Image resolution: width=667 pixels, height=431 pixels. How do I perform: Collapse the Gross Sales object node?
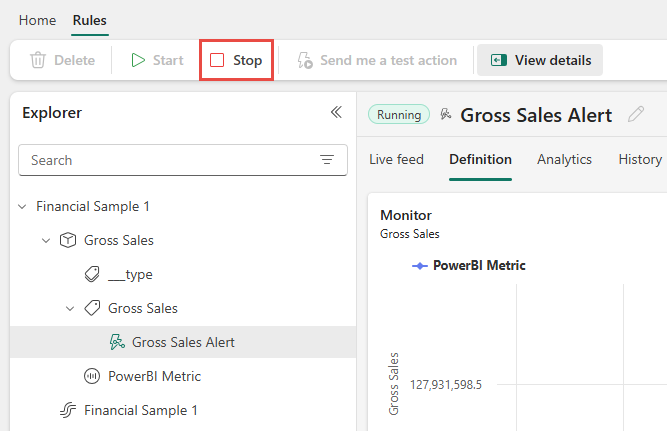[x=46, y=240]
